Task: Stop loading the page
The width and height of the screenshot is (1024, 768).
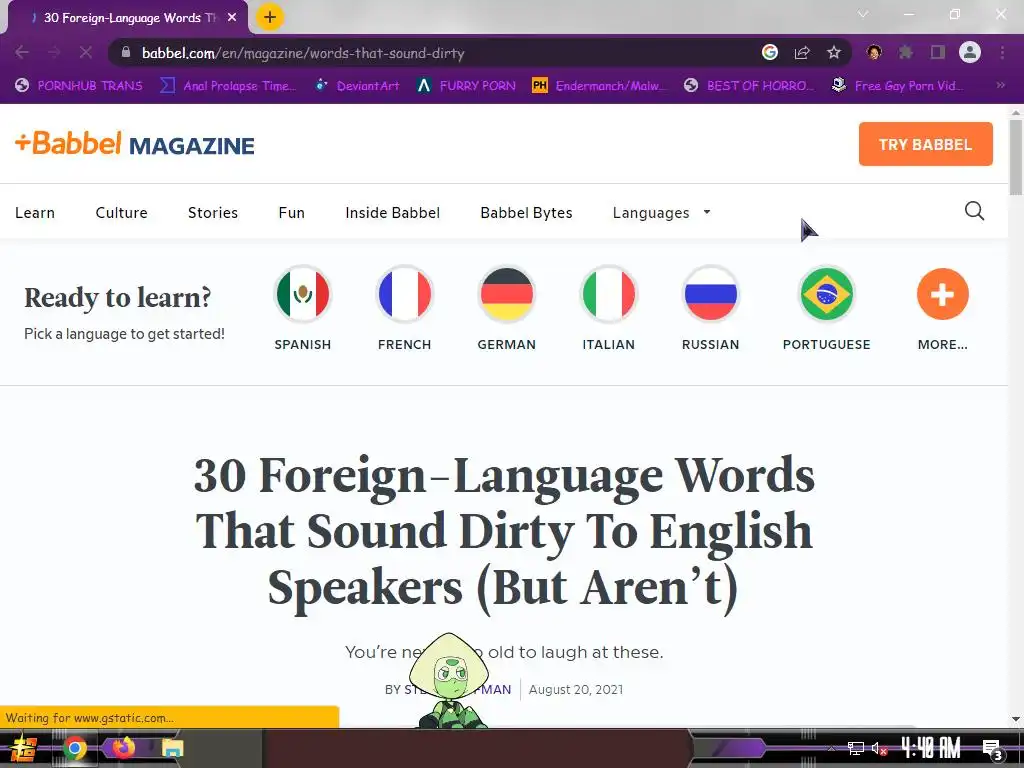Action: [x=86, y=52]
